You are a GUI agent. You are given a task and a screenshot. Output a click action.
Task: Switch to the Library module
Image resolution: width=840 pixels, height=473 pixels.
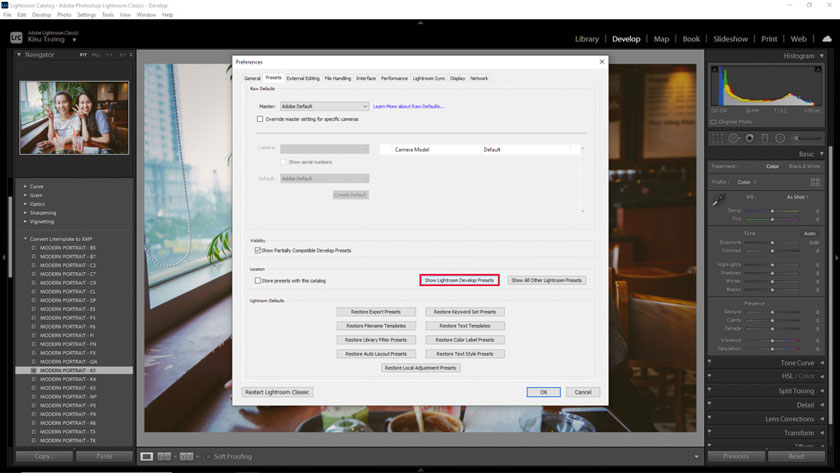click(587, 39)
